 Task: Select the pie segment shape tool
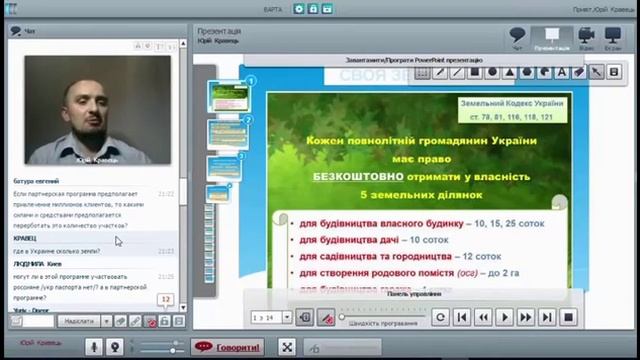544,73
